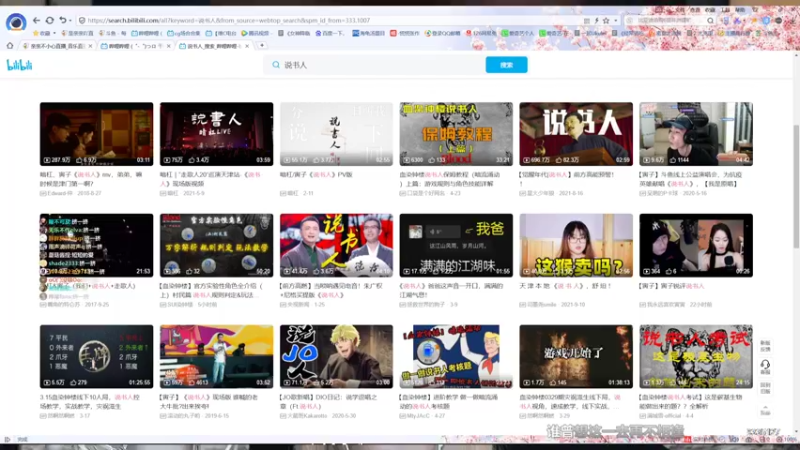Focus the bilibili search field containing 说书人
The width and height of the screenshot is (800, 450).
click(x=375, y=65)
